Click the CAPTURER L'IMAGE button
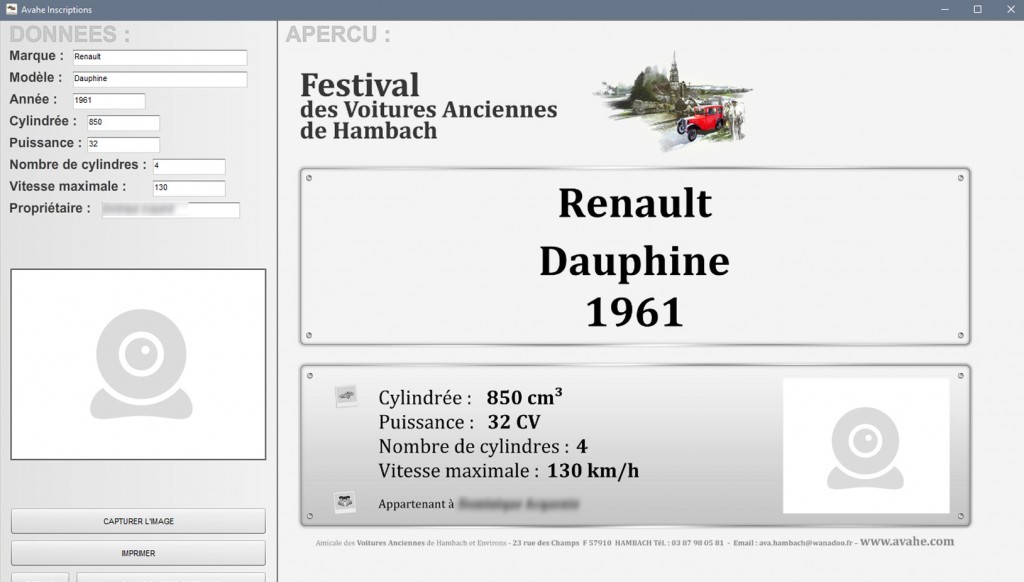Viewport: 1024px width, 582px height. click(138, 521)
